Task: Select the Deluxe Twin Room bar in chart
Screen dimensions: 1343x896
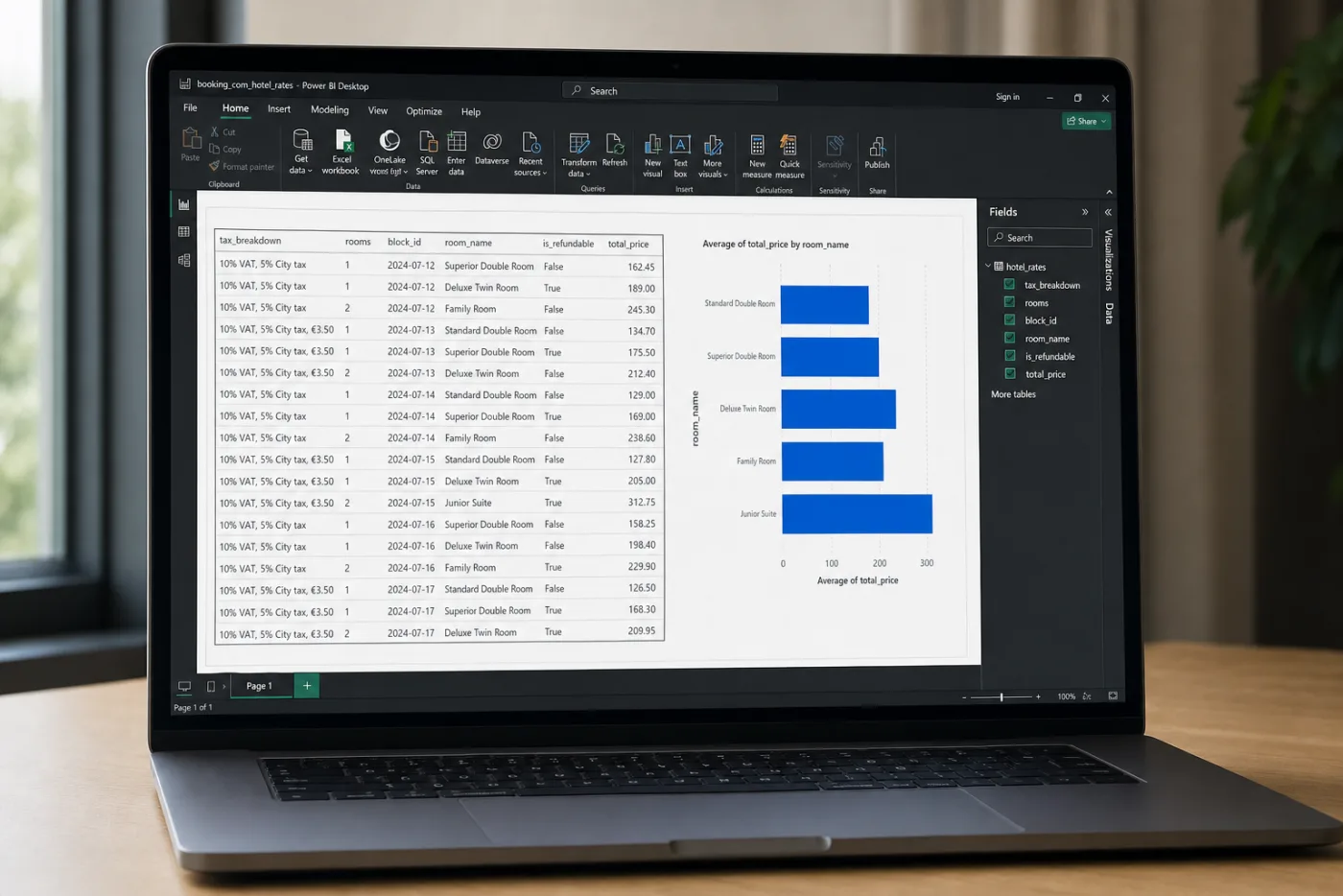Action: point(838,410)
